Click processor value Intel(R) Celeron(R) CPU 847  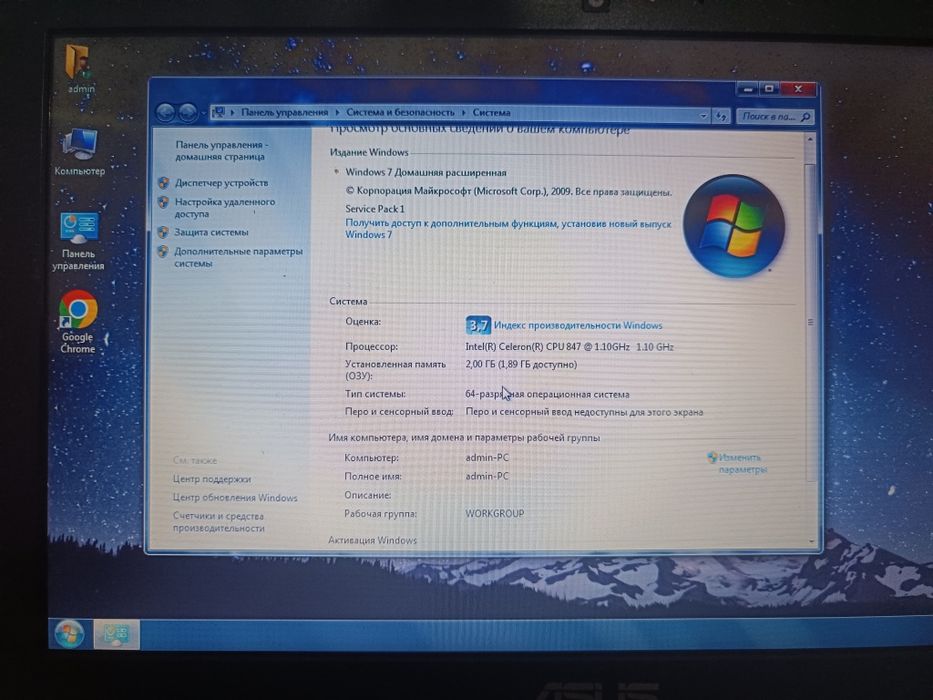(x=569, y=346)
